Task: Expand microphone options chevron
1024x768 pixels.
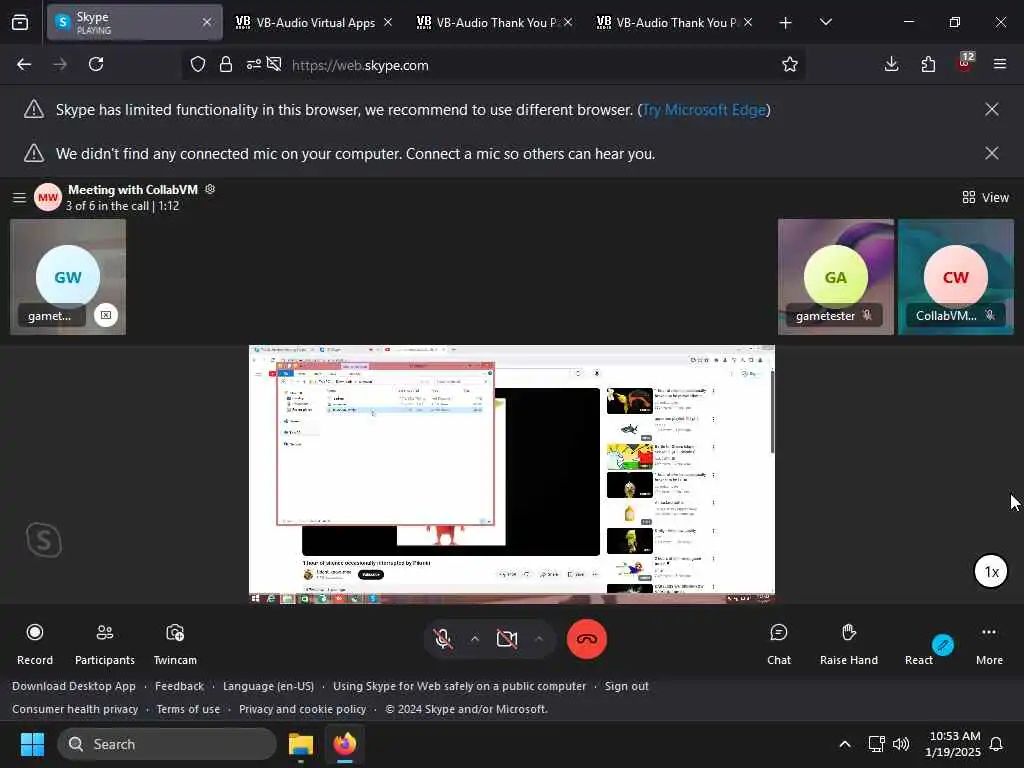Action: pos(475,639)
